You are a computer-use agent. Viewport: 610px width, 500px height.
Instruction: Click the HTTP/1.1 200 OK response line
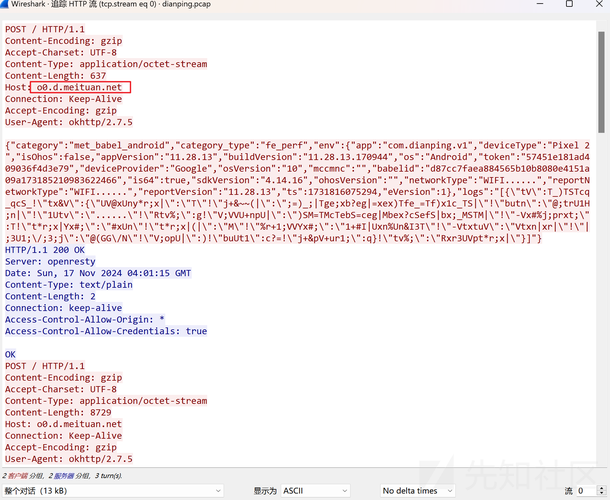coord(45,250)
